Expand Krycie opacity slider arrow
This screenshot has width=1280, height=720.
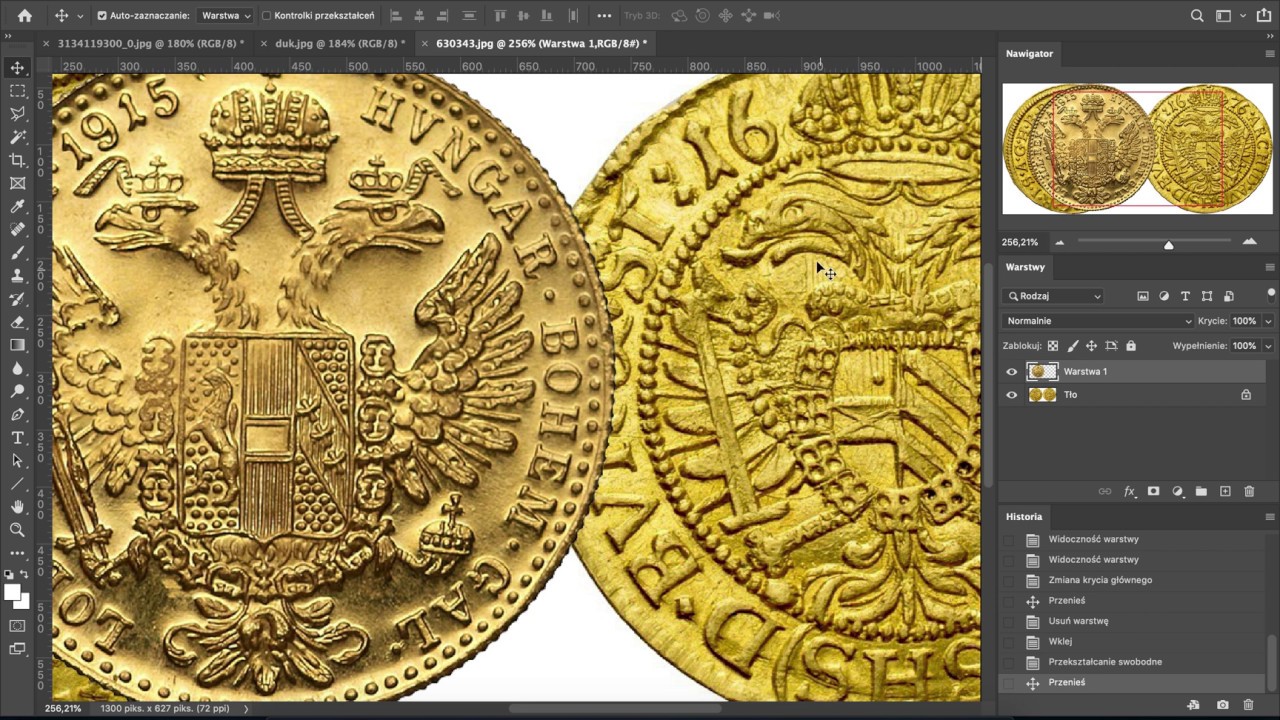point(1268,321)
